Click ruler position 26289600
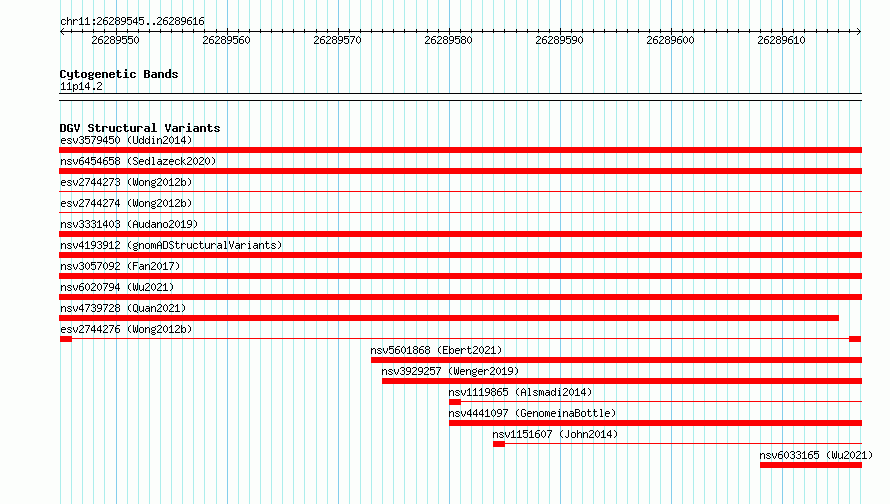The image size is (890, 504). (670, 40)
